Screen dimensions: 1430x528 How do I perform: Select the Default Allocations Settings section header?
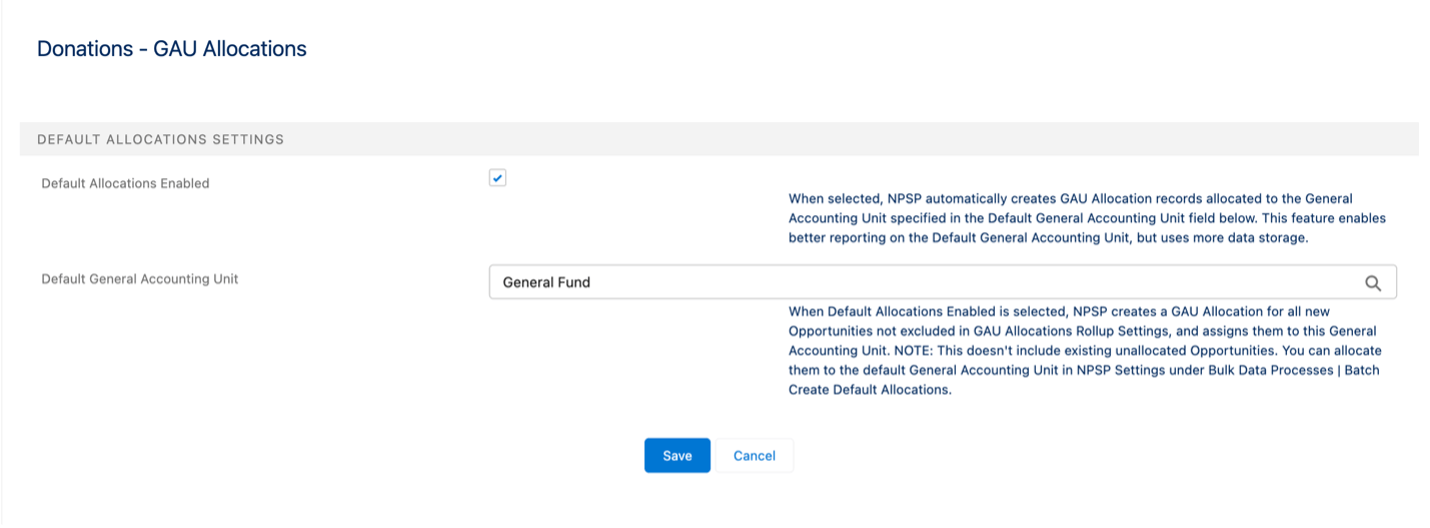(x=718, y=139)
